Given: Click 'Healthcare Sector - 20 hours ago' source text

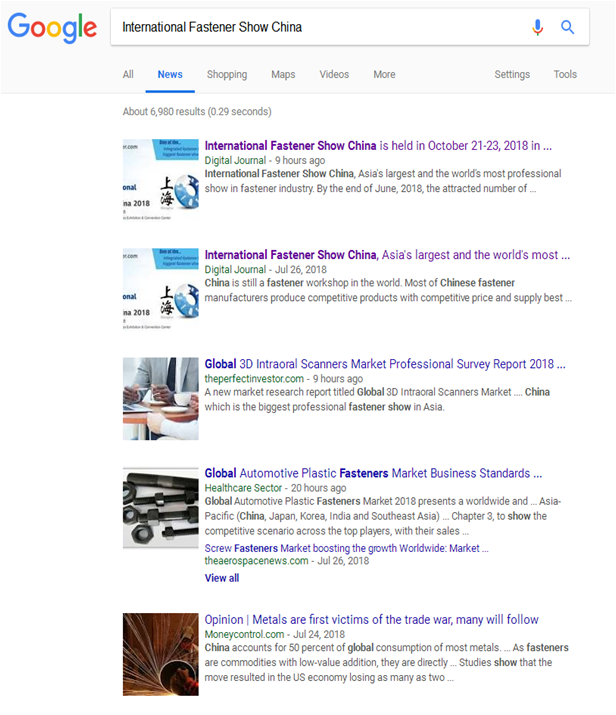Looking at the screenshot, I should (275, 488).
